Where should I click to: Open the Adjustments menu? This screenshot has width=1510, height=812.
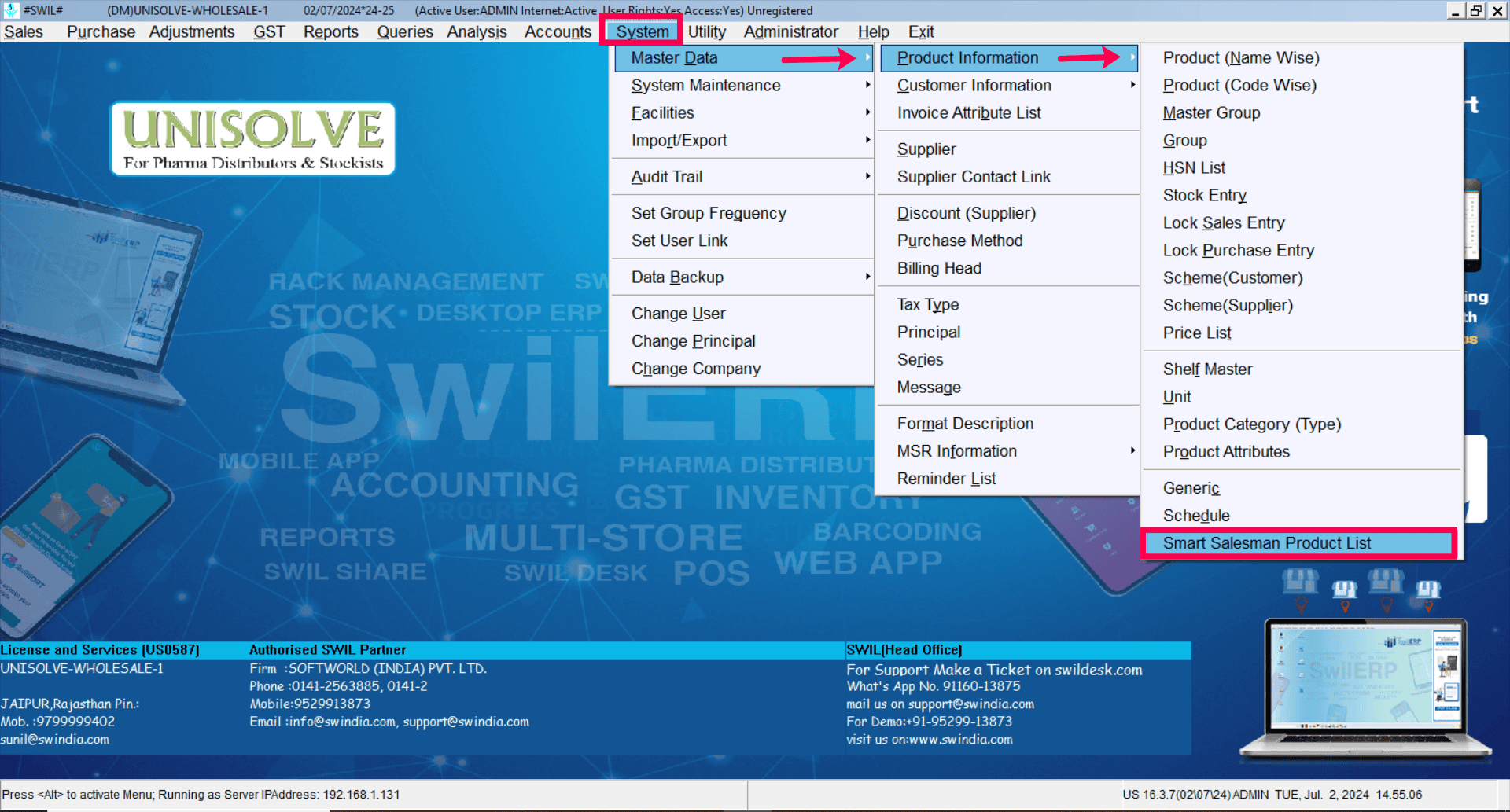(x=192, y=32)
